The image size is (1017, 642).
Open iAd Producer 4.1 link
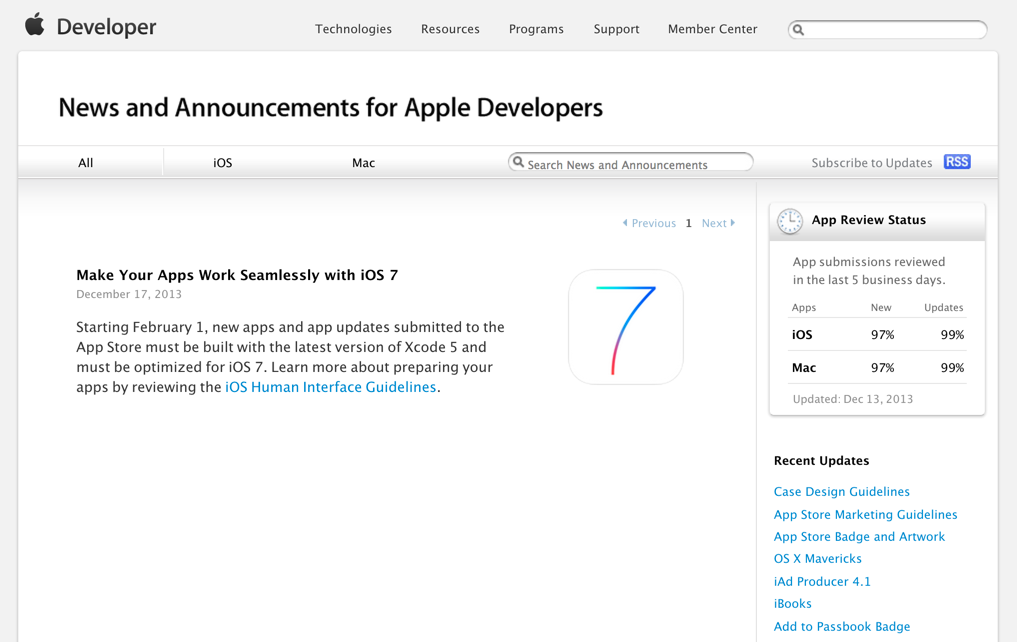(822, 581)
